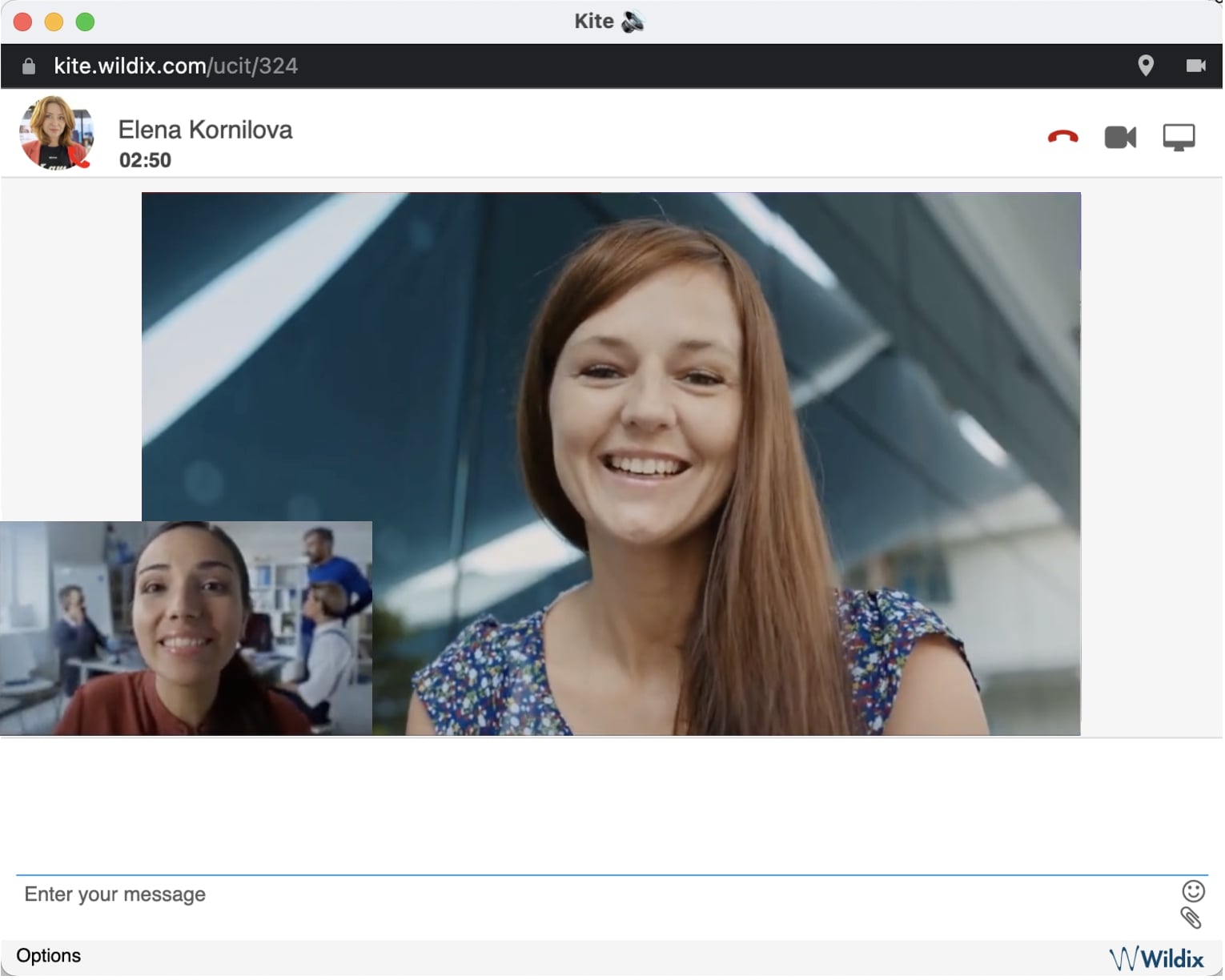This screenshot has width=1225, height=980.
Task: Select the self-view video thumbnail
Action: [186, 629]
